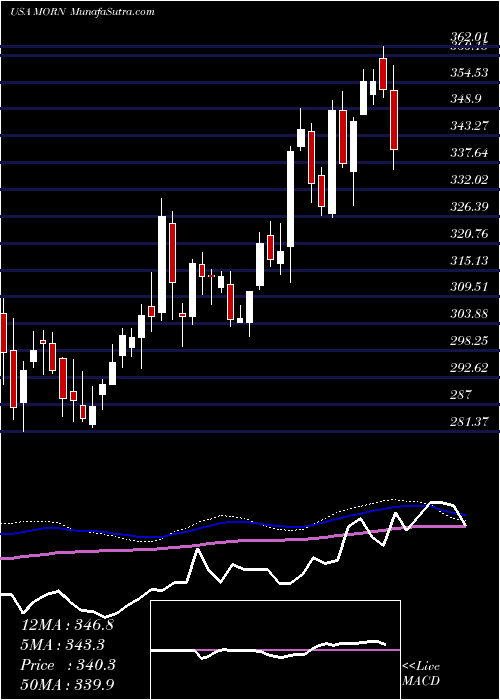Click the 50MA : 339.9 readout

point(68,685)
